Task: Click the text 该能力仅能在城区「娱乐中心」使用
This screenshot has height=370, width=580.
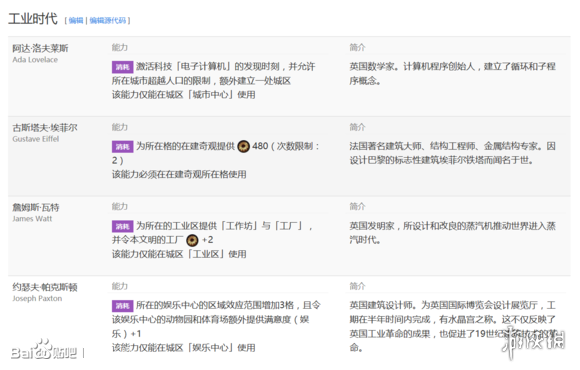Action: click(x=183, y=348)
